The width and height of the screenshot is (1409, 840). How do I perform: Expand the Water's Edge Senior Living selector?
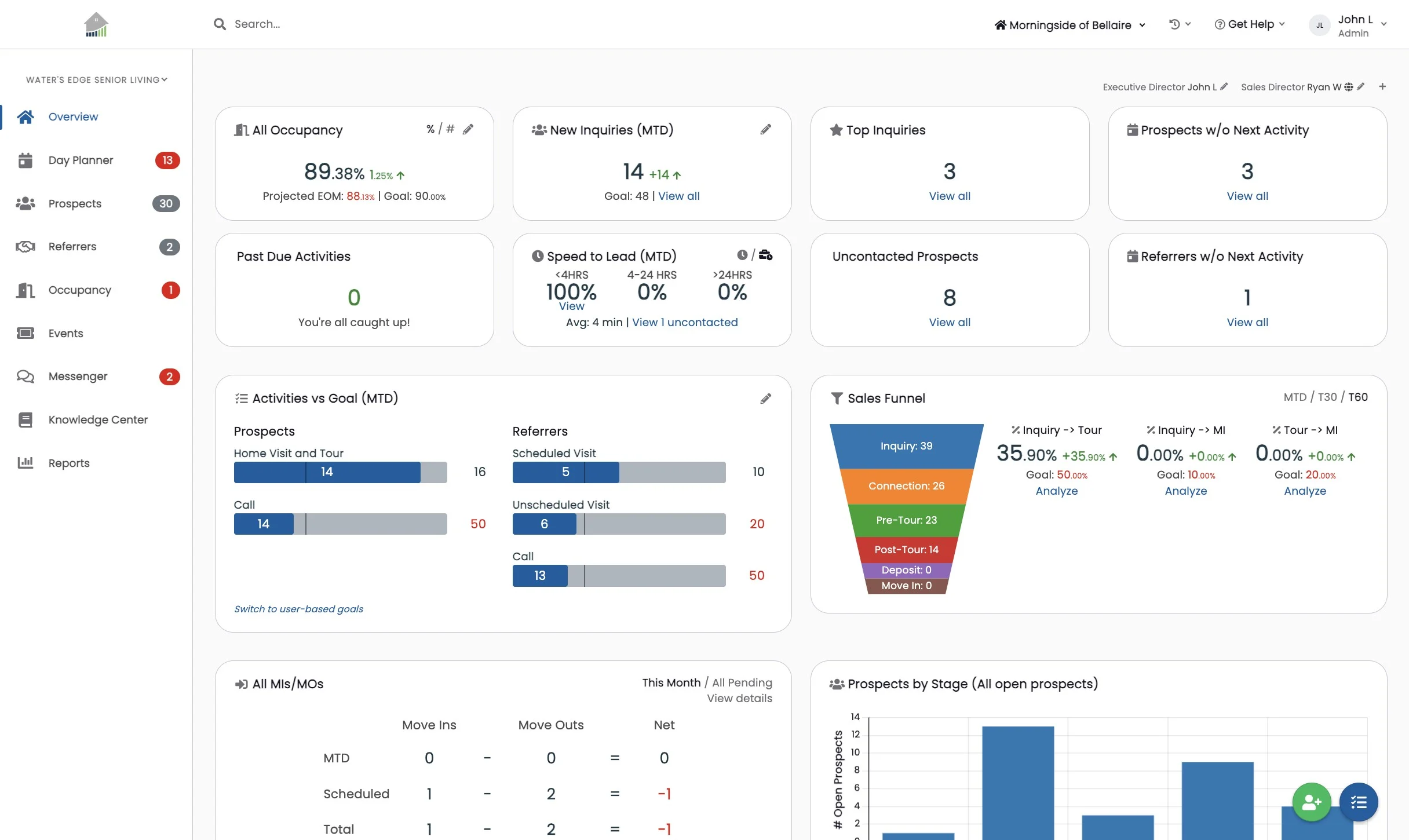point(96,80)
